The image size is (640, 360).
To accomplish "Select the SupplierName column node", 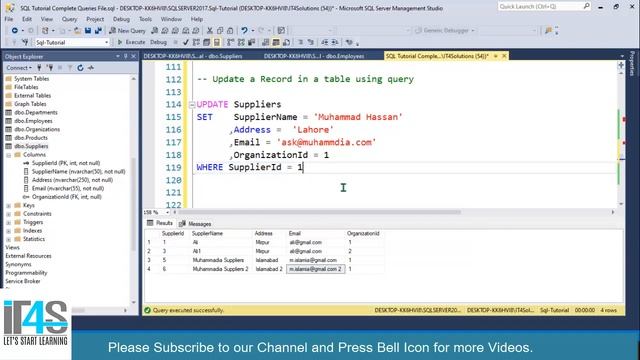I will (78, 172).
